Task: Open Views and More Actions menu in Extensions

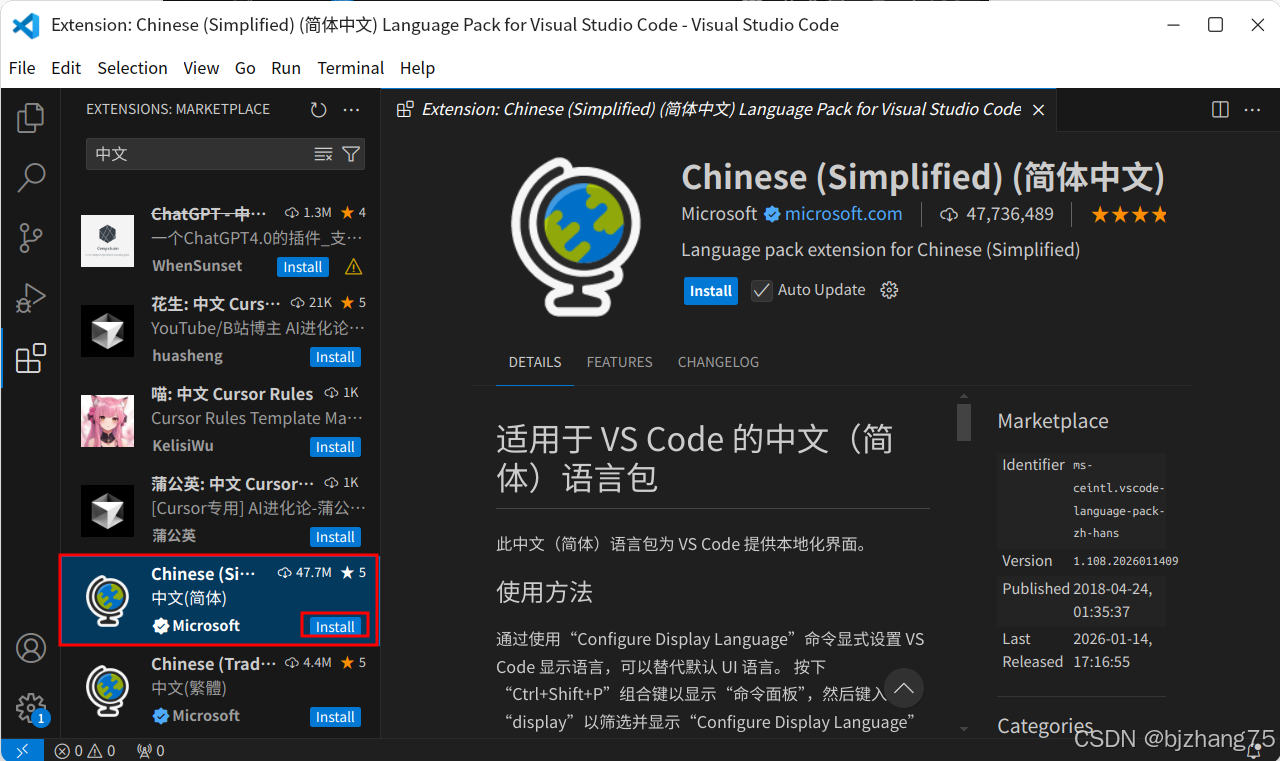Action: [x=351, y=109]
